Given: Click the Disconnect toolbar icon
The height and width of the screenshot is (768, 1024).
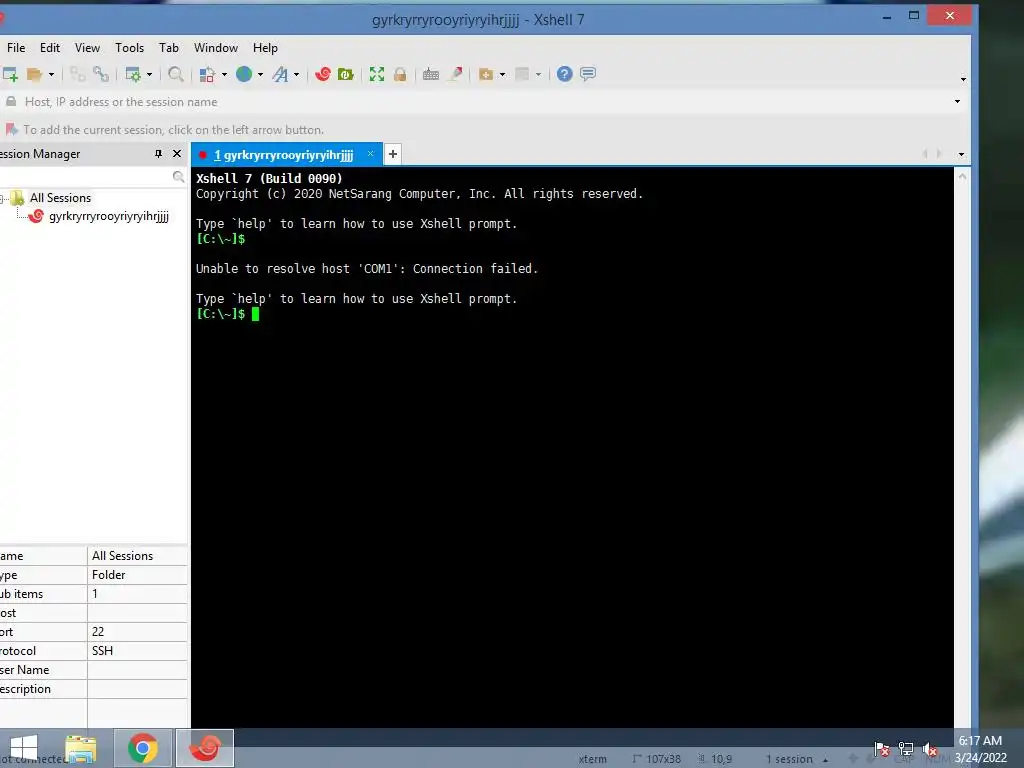Looking at the screenshot, I should 77,74.
